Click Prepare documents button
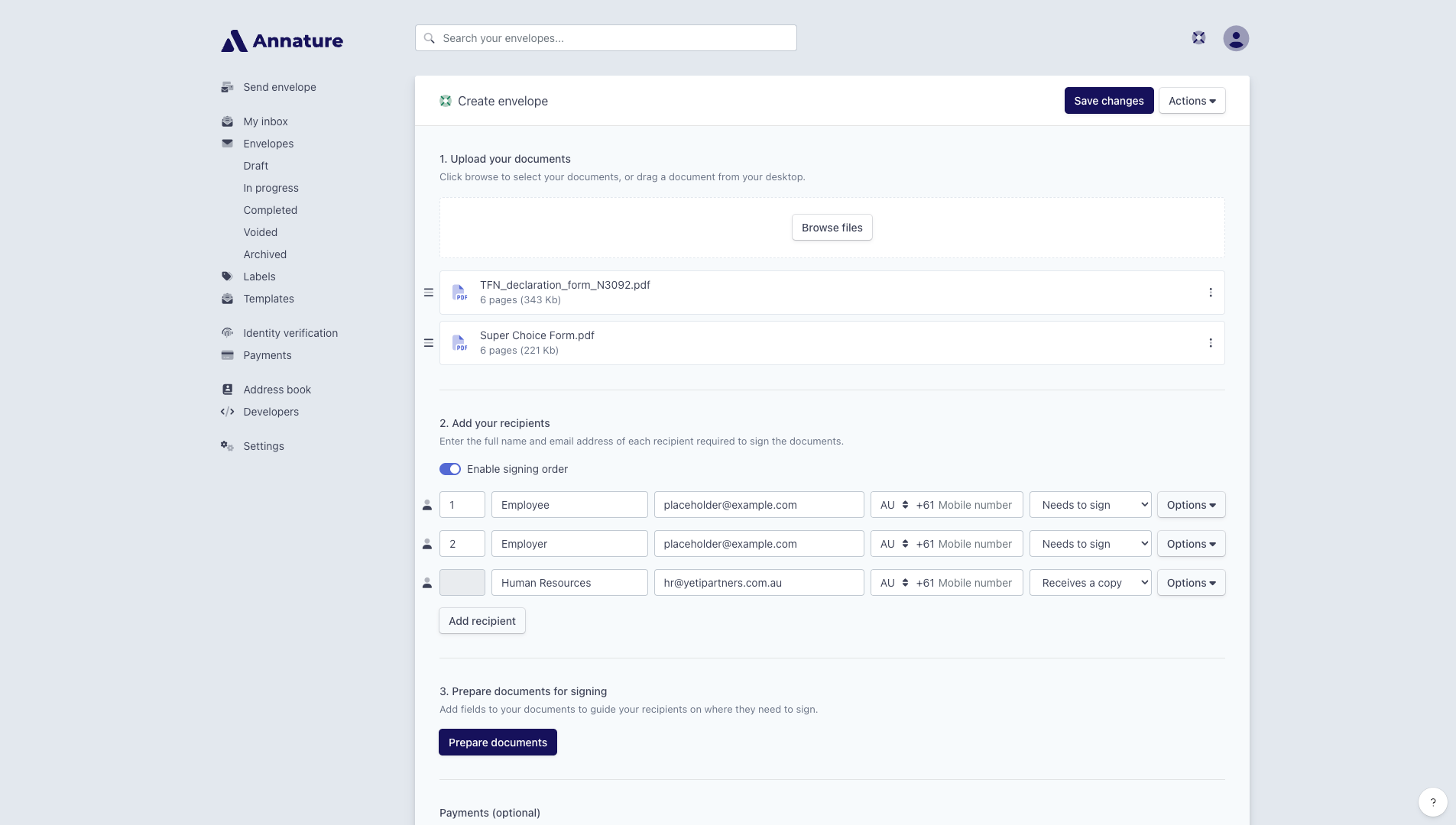The height and width of the screenshot is (825, 1456). pos(498,742)
